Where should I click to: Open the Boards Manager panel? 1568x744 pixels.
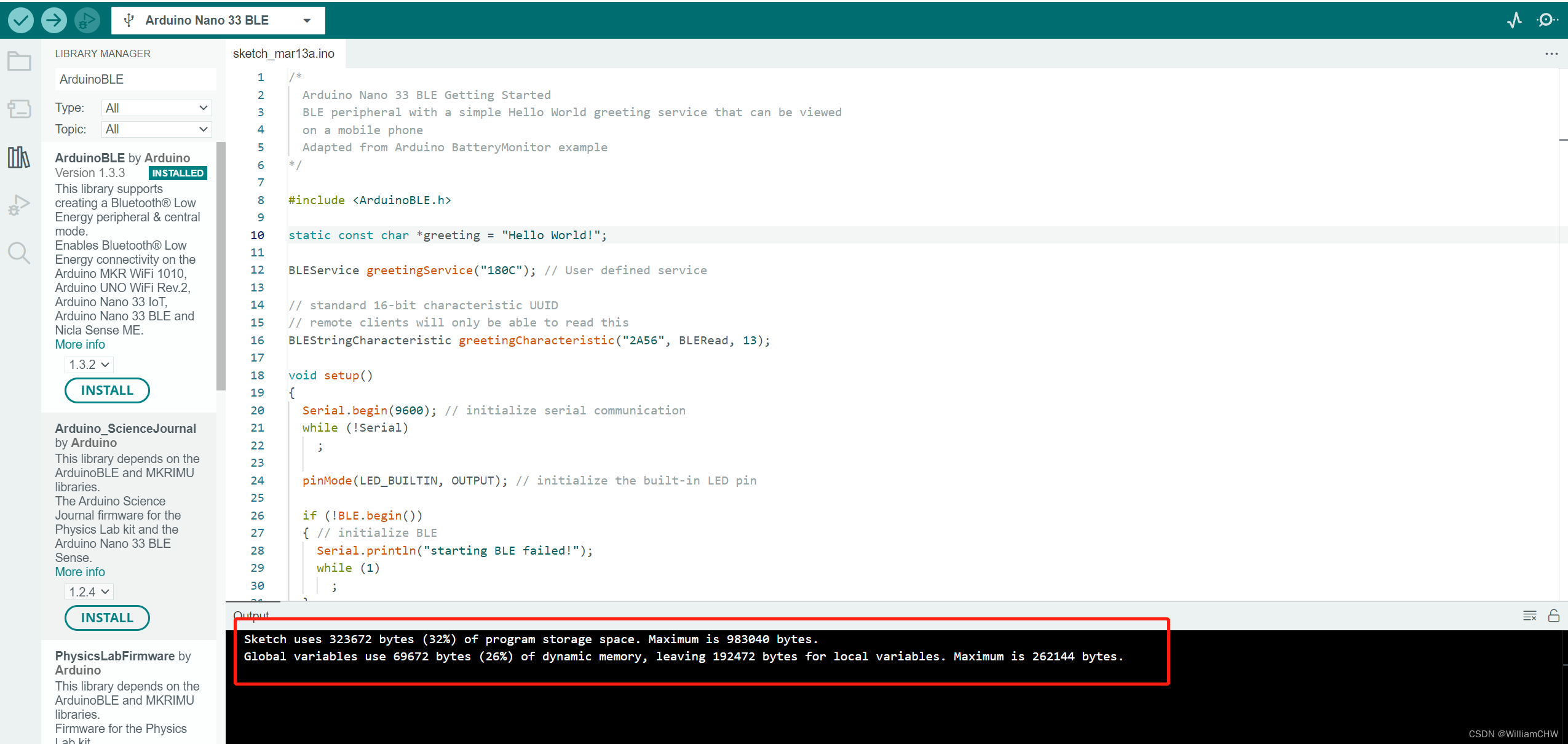18,109
